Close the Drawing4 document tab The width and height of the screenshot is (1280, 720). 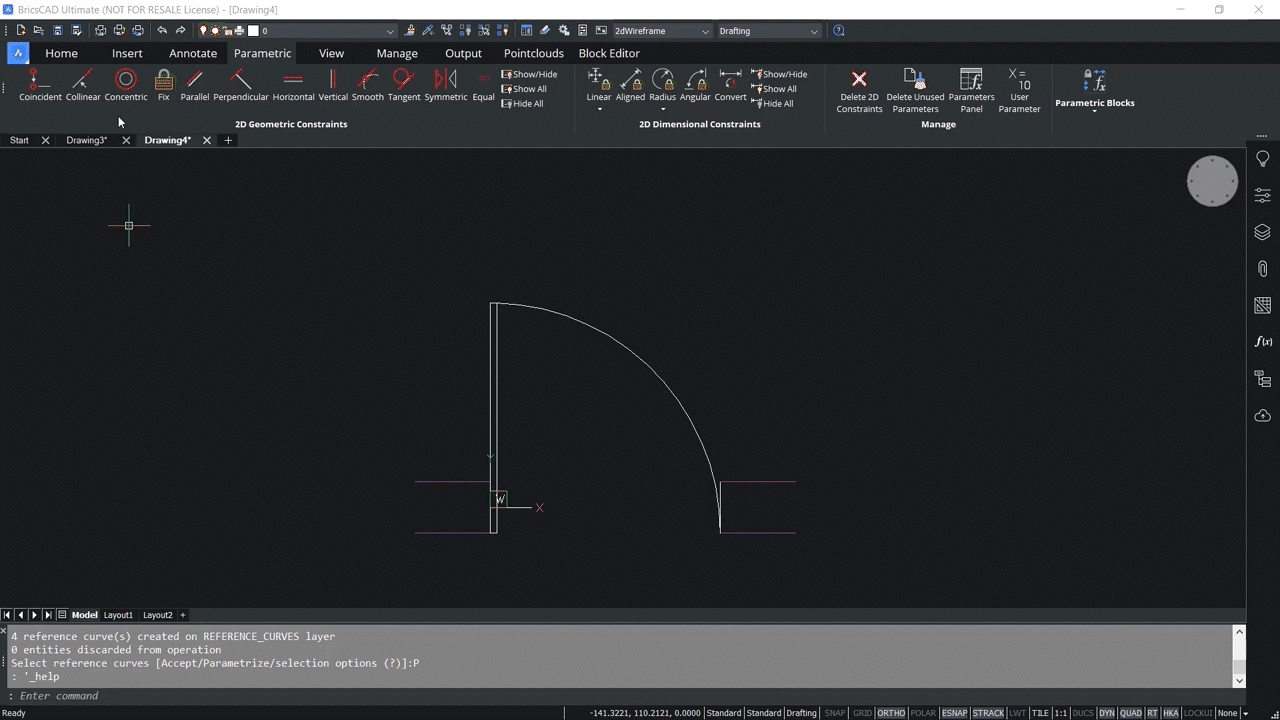click(x=207, y=140)
